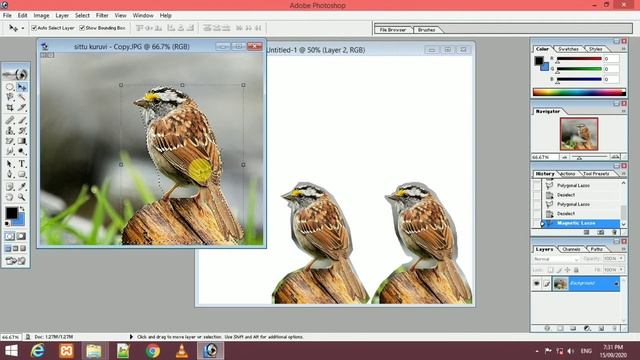Select the Clone Stamp tool

pos(10,131)
